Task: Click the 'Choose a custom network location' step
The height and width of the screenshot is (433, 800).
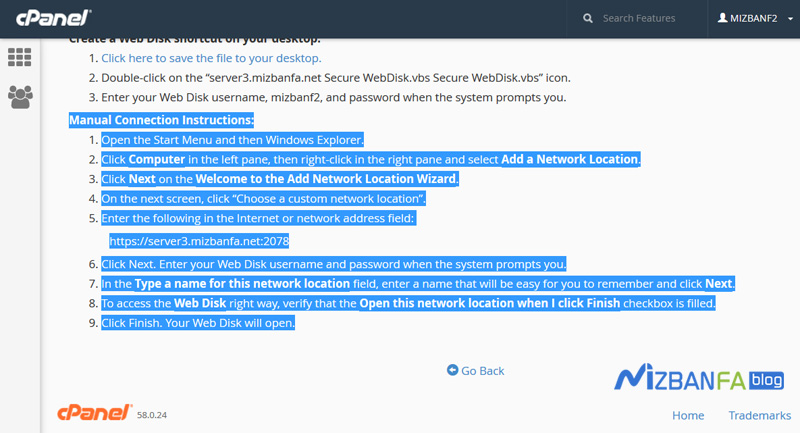Action: [x=263, y=199]
